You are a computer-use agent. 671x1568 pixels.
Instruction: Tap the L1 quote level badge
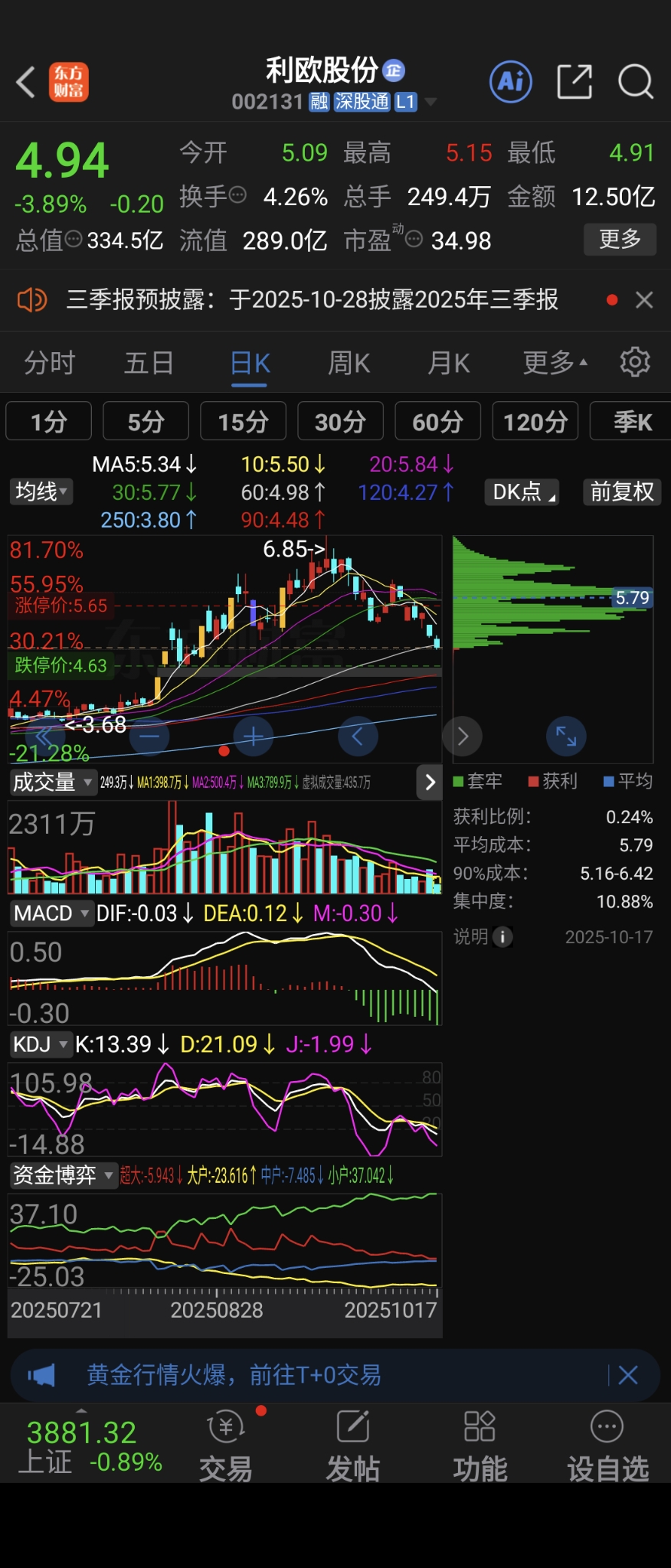coord(406,102)
